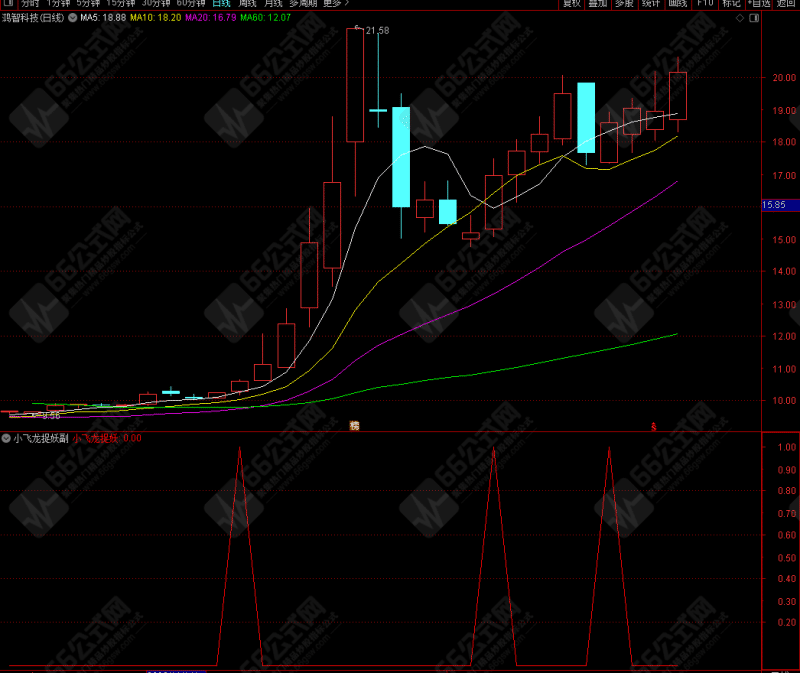The height and width of the screenshot is (673, 800).
Task: Expand main chart indicator dropdown beside 鸿智科技
Action: pyautogui.click(x=72, y=17)
